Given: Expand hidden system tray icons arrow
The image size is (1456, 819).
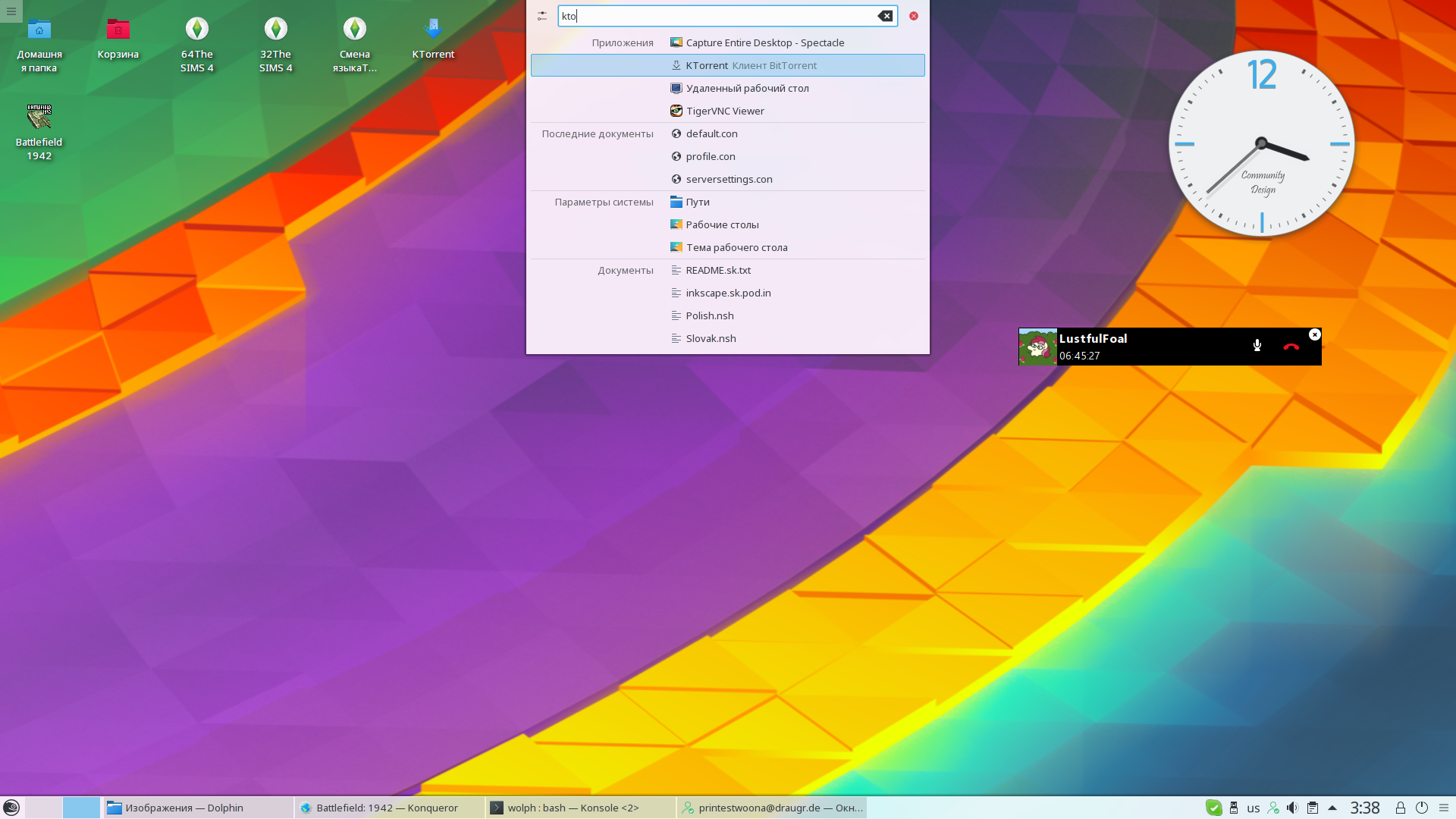Looking at the screenshot, I should pos(1332,808).
